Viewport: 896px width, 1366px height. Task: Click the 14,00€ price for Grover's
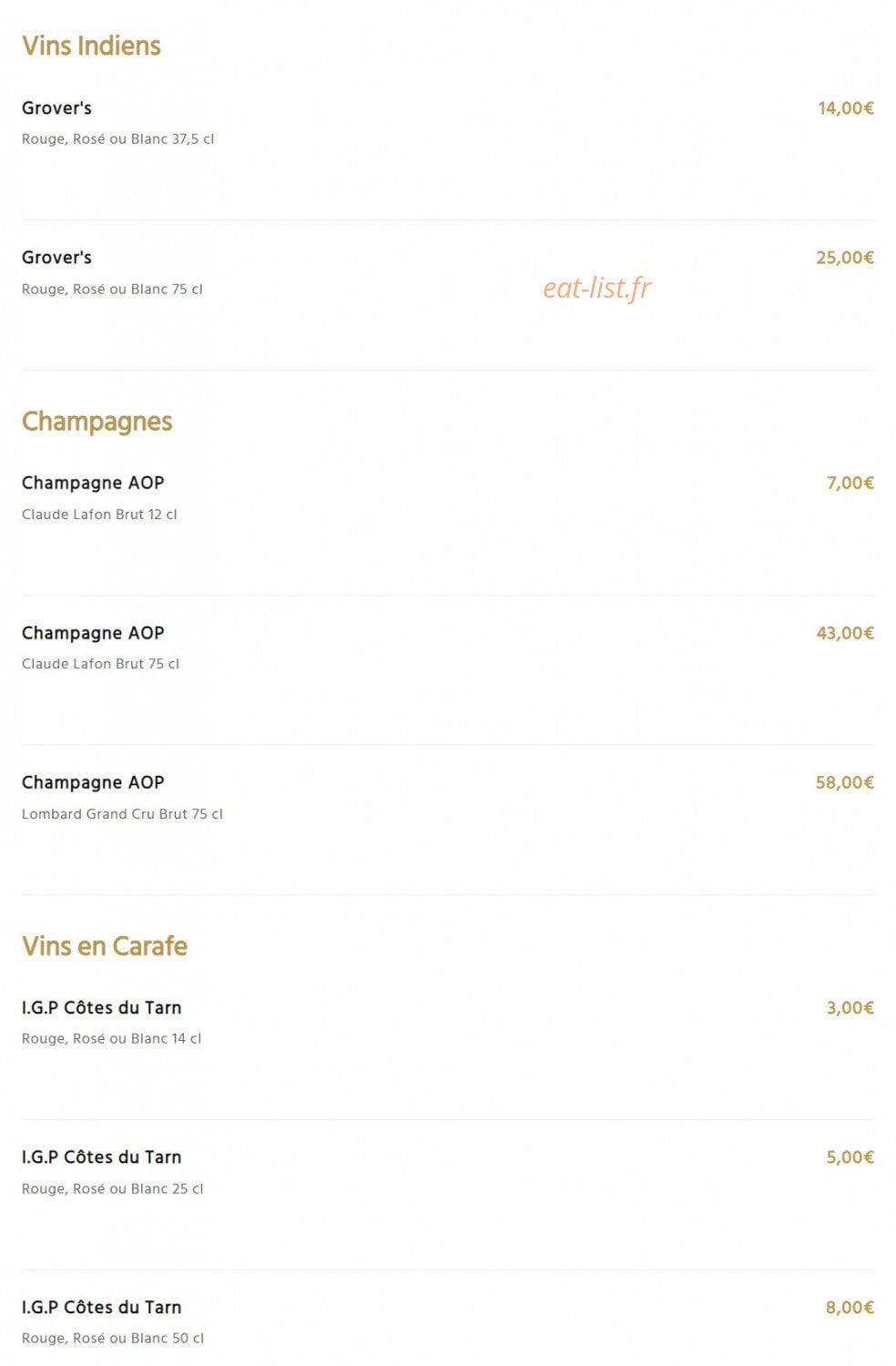[846, 108]
